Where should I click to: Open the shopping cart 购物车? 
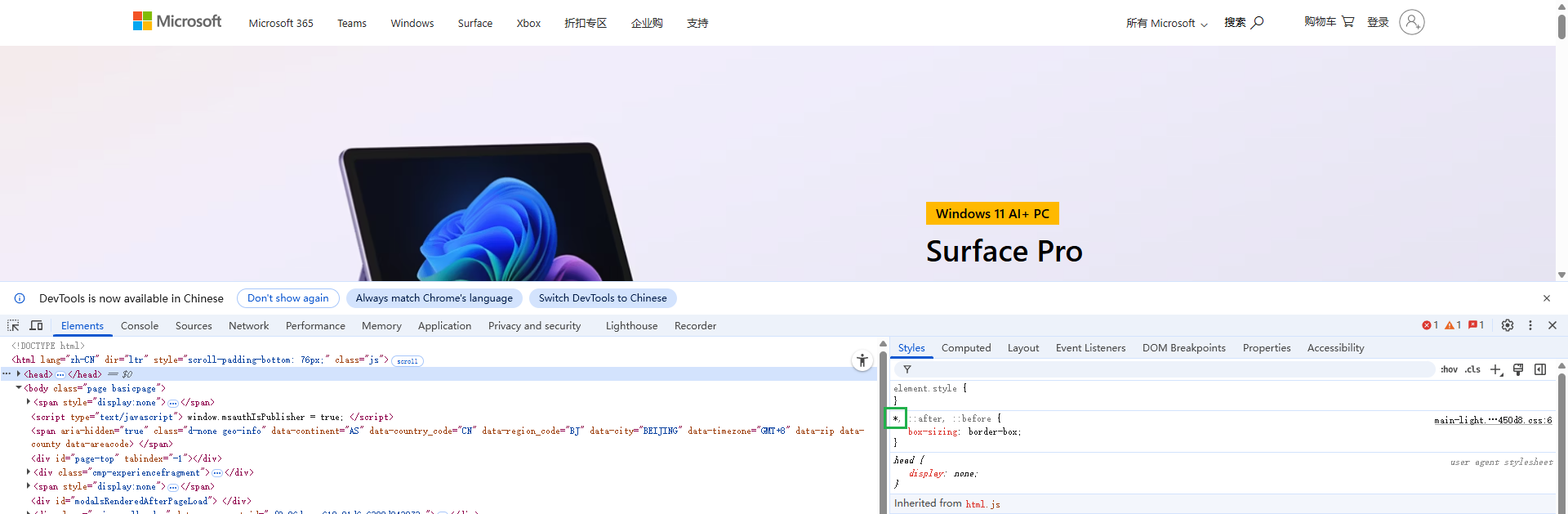(1329, 21)
